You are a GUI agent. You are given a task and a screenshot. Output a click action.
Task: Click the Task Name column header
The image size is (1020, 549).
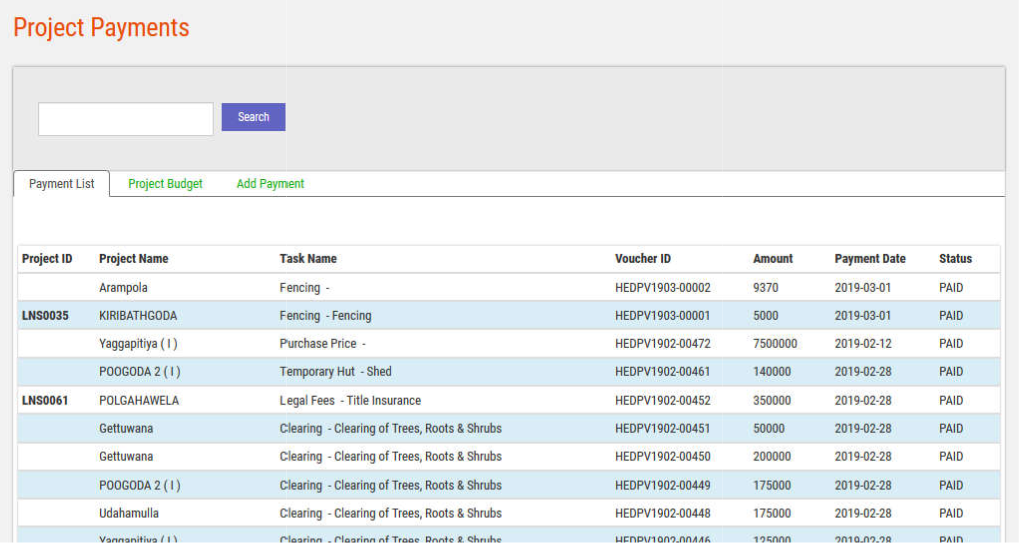(x=308, y=259)
